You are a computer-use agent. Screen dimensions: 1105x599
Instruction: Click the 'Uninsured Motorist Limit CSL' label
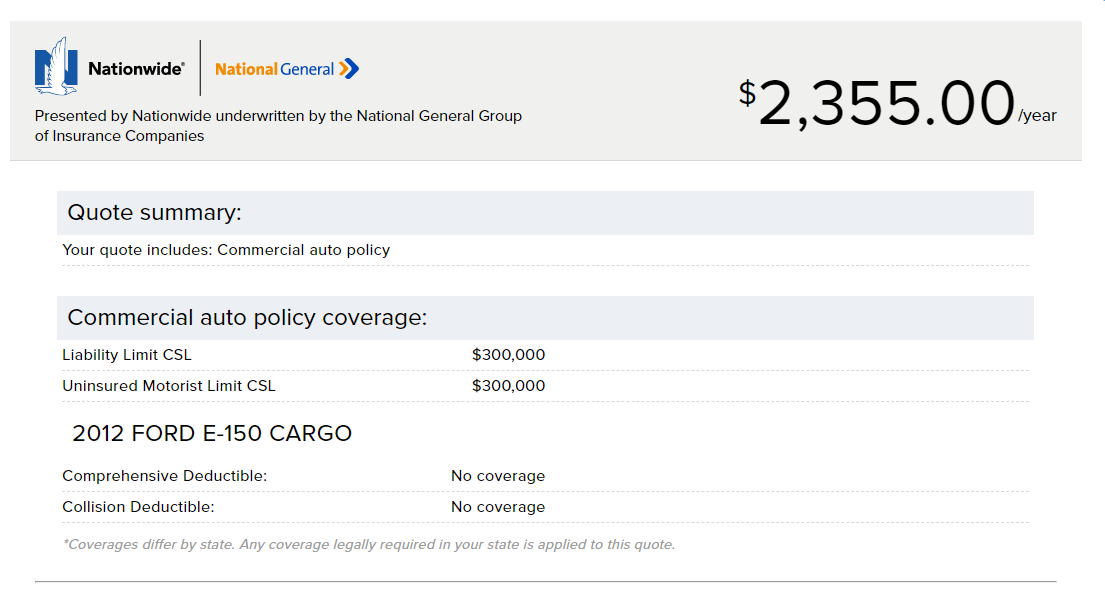168,386
